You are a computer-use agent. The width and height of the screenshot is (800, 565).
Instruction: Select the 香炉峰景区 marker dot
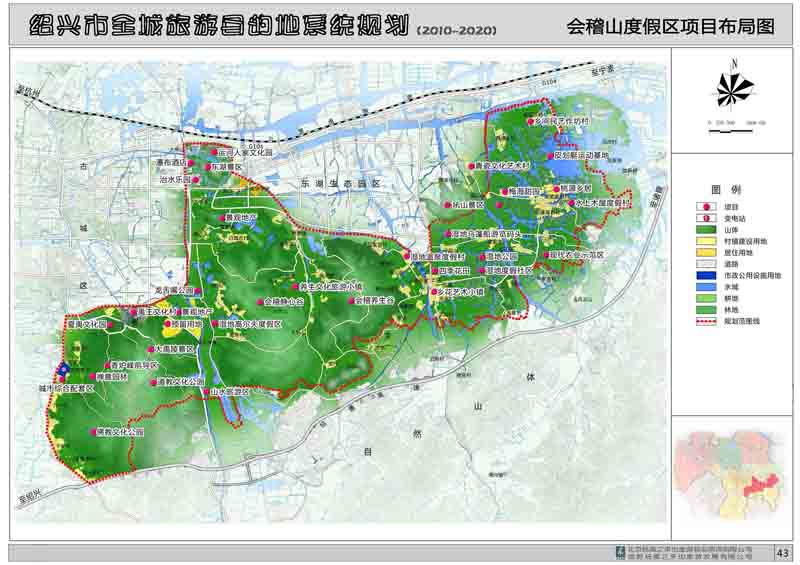pos(108,365)
